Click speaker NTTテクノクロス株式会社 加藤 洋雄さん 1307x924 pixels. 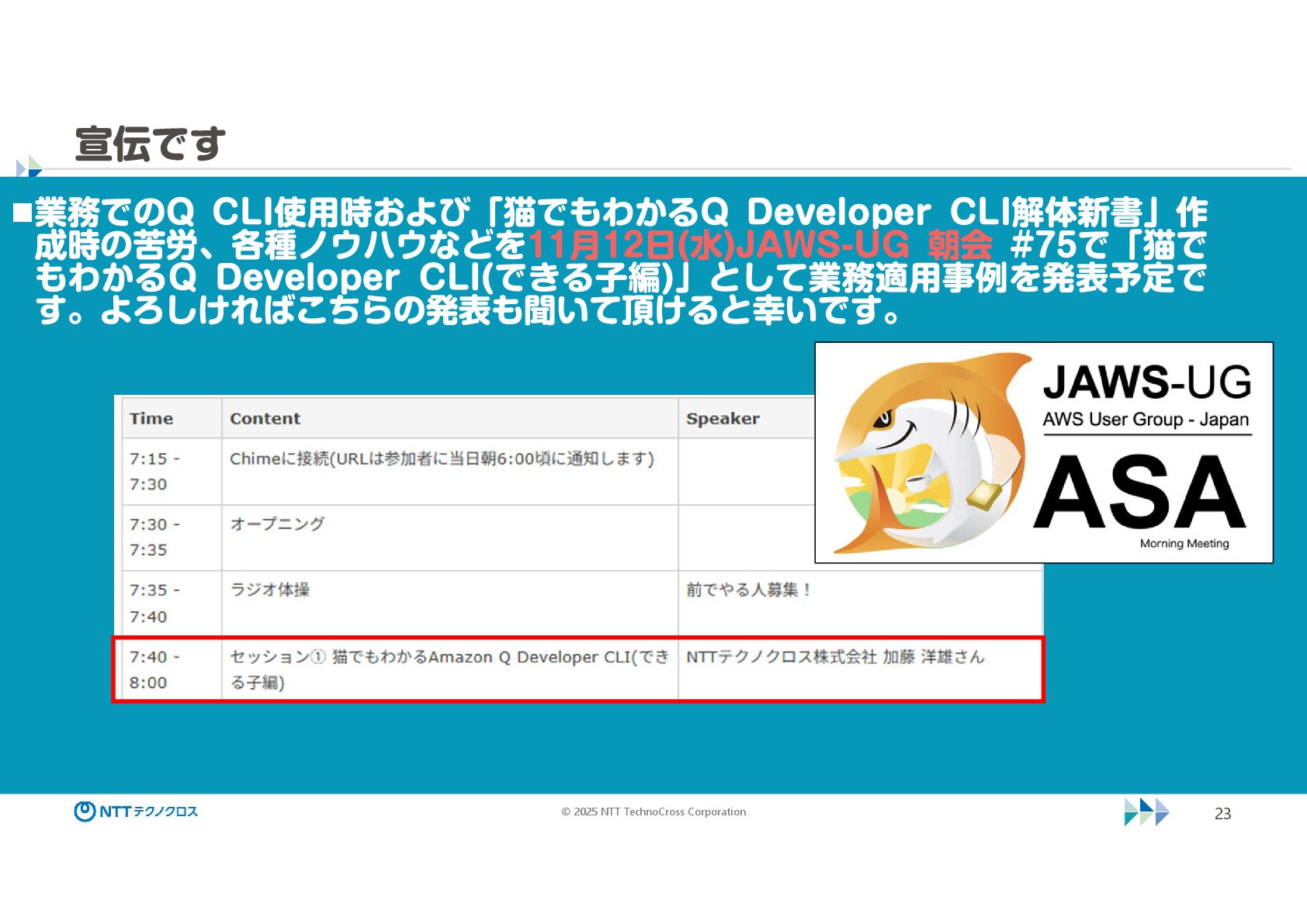tap(860, 670)
